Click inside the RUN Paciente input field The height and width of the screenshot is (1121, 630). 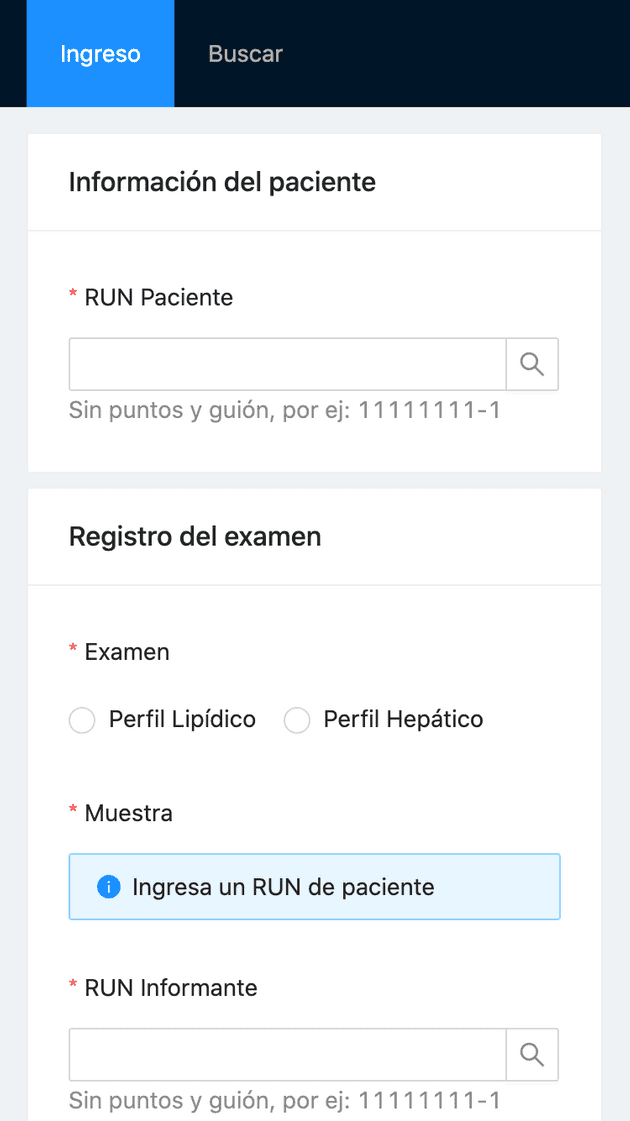click(x=287, y=364)
